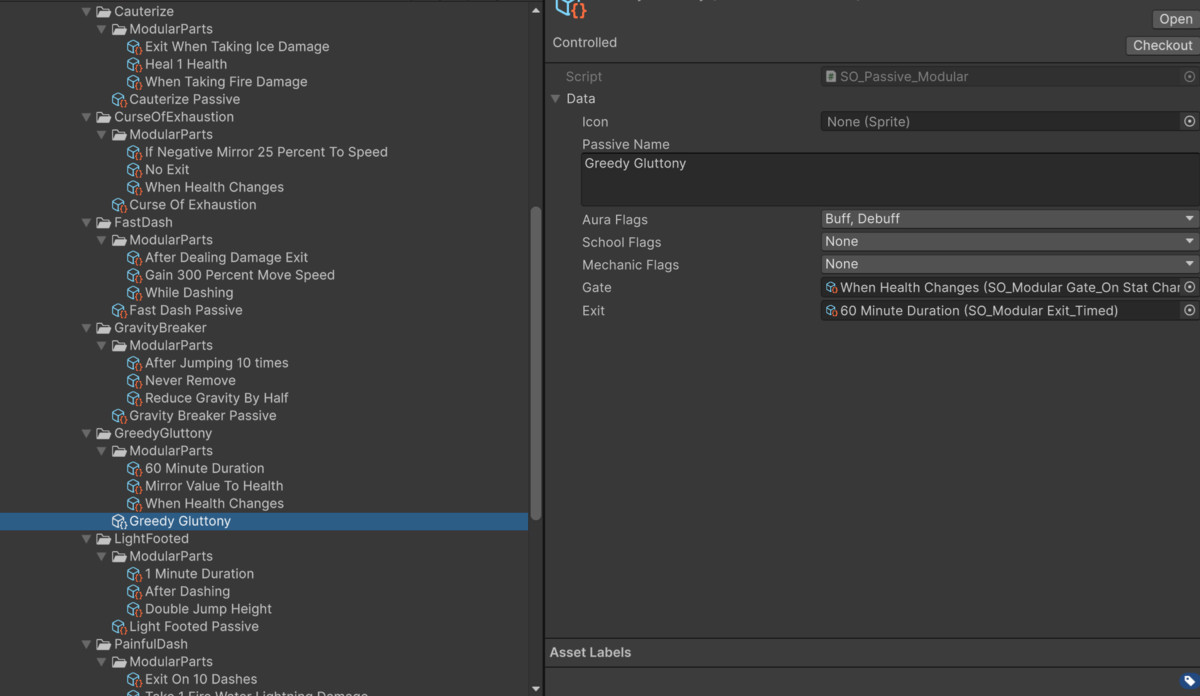1200x696 pixels.
Task: Click the Passive Name text field
Action: pyautogui.click(x=889, y=179)
